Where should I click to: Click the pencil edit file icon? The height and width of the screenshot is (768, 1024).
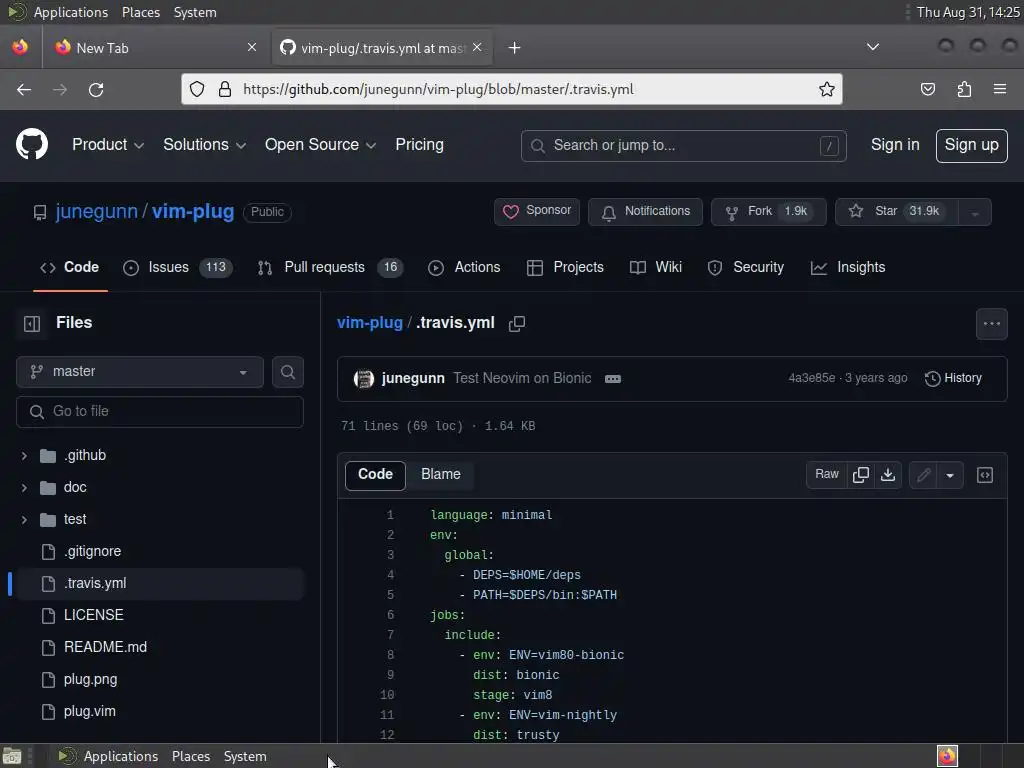pos(923,475)
